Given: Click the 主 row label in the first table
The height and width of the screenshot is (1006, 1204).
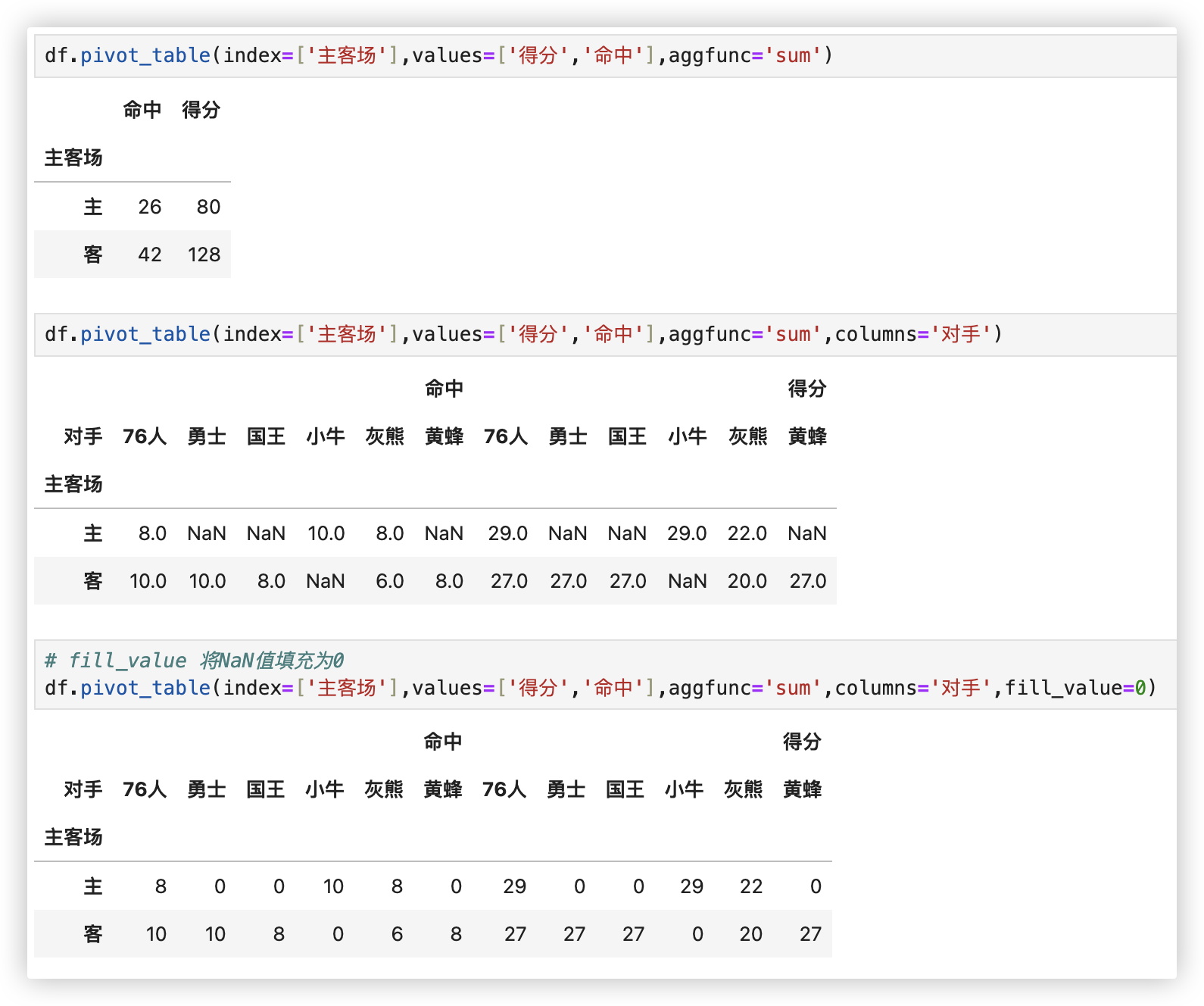Looking at the screenshot, I should pyautogui.click(x=92, y=207).
